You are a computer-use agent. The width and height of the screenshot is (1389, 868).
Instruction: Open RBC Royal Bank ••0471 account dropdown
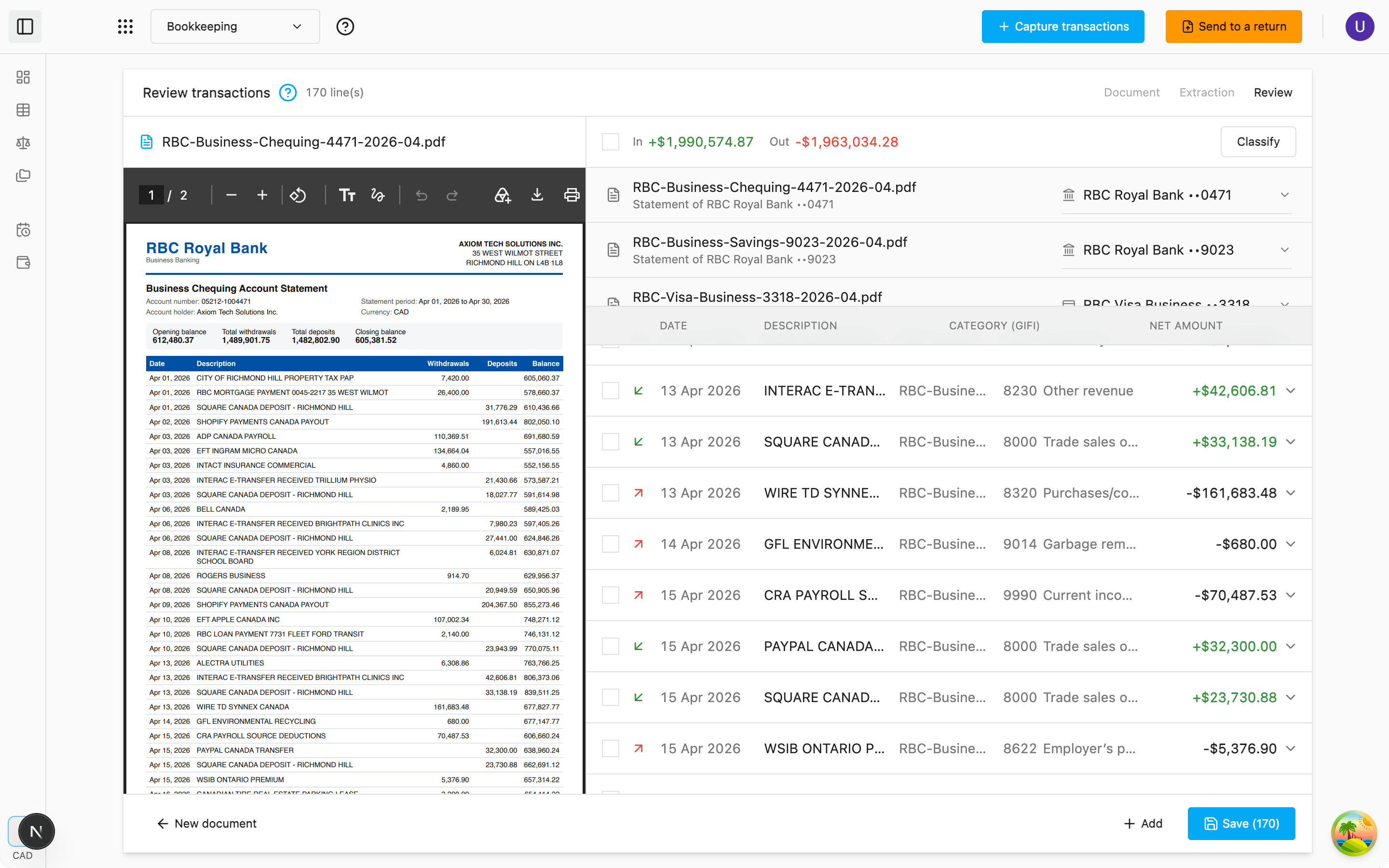(x=1176, y=195)
